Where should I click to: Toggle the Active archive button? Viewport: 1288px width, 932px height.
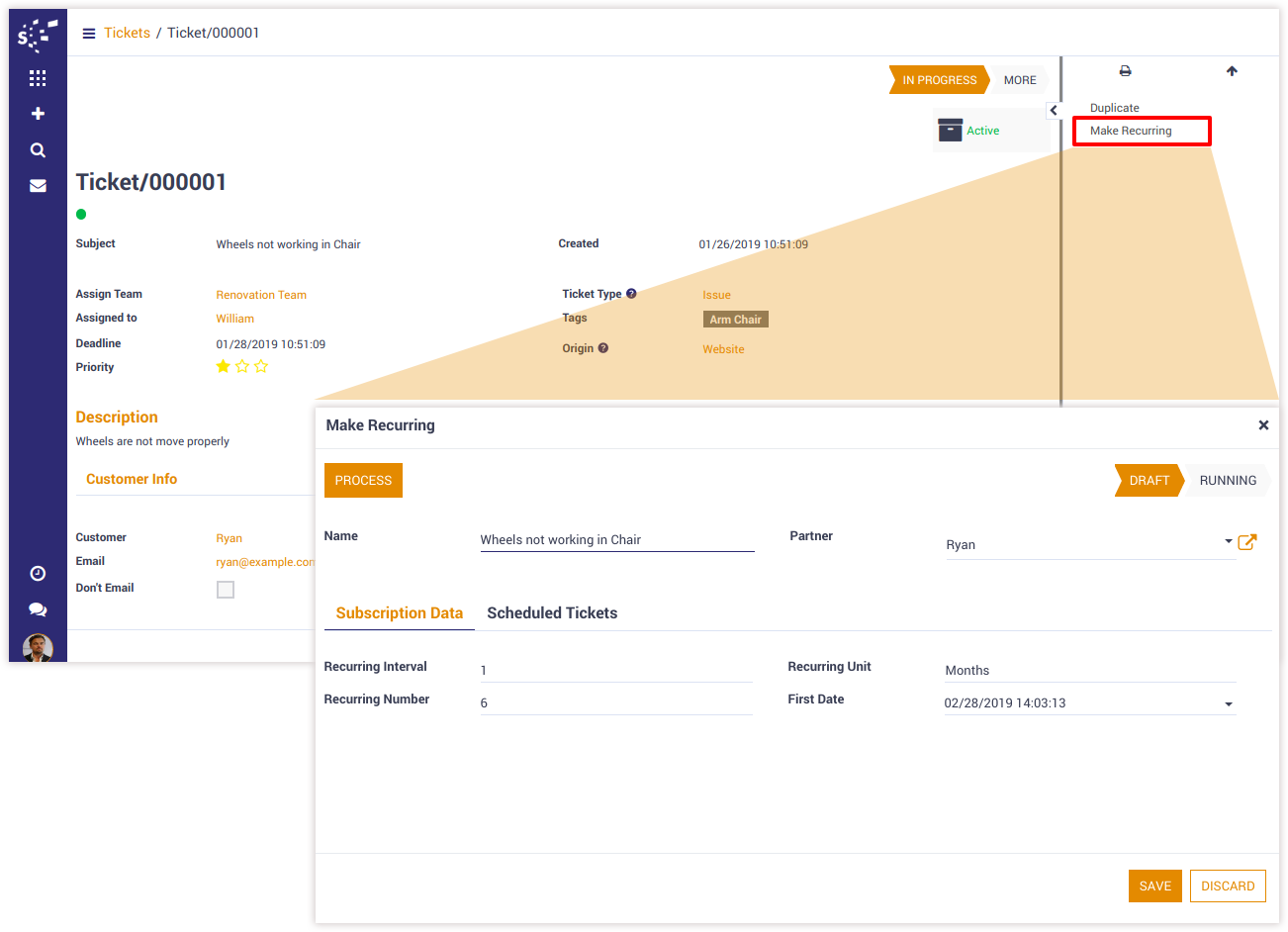point(969,131)
